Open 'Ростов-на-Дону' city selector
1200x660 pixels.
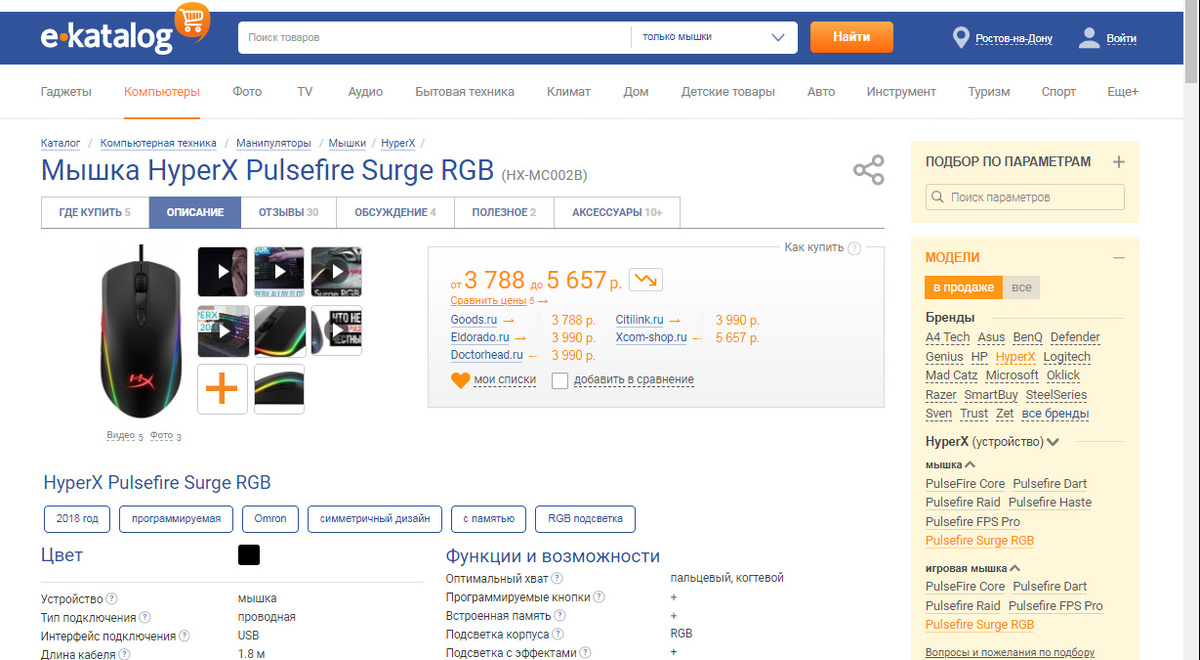(1015, 39)
